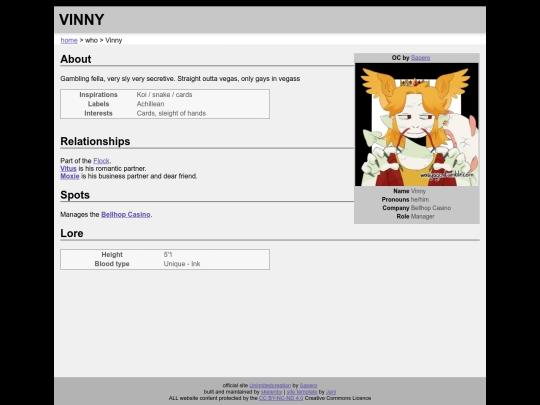The width and height of the screenshot is (540, 405).
Task: Click the Role value "Manager"
Action: coord(423,217)
